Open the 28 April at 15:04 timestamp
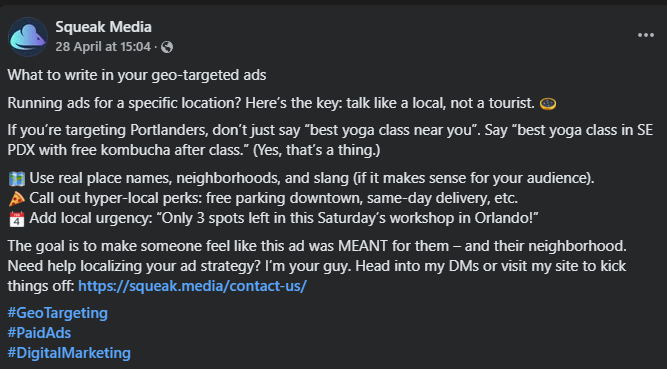This screenshot has height=369, width=667. (x=103, y=46)
